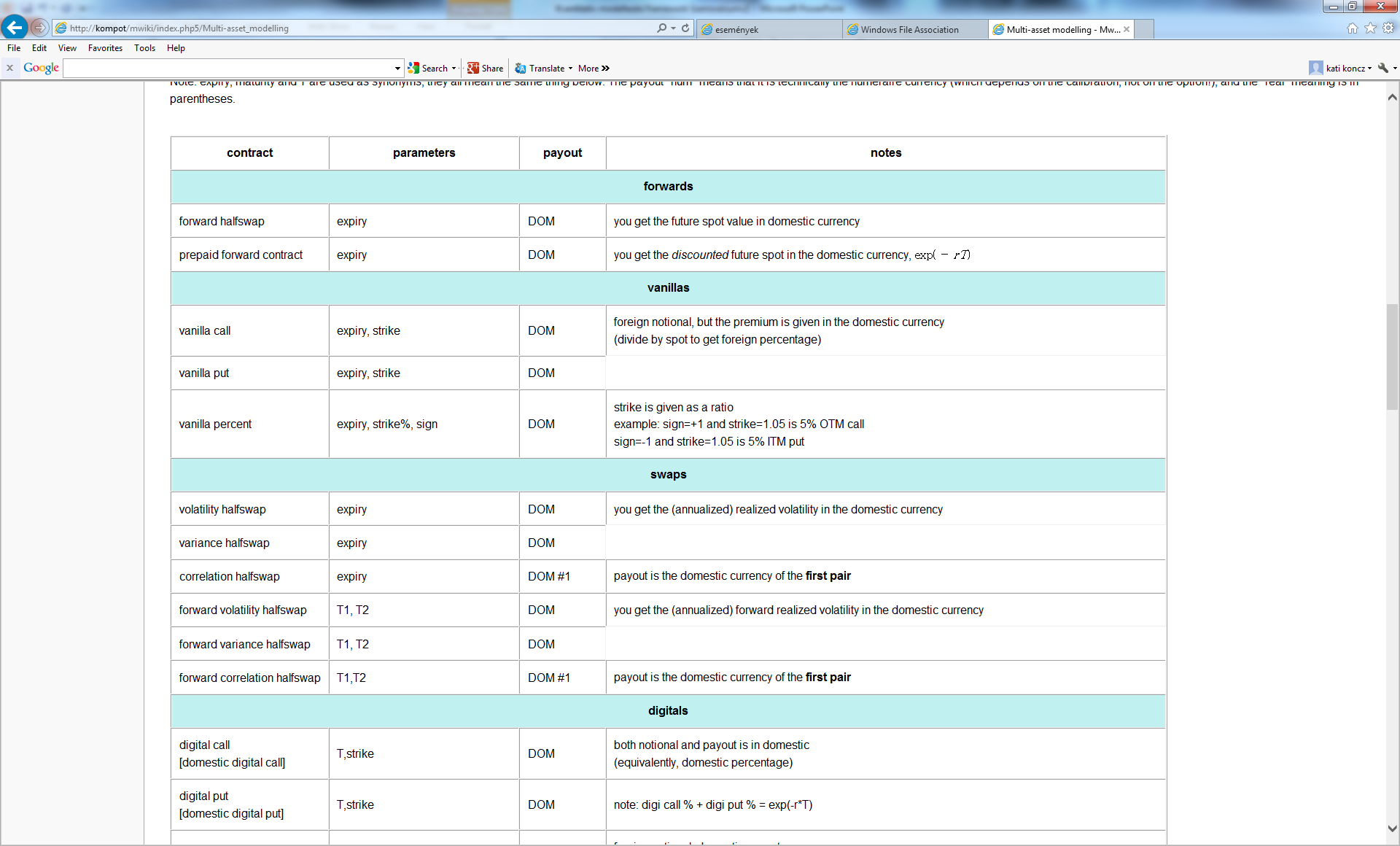
Task: Click the 'vanilla call' contract cell
Action: (x=250, y=330)
